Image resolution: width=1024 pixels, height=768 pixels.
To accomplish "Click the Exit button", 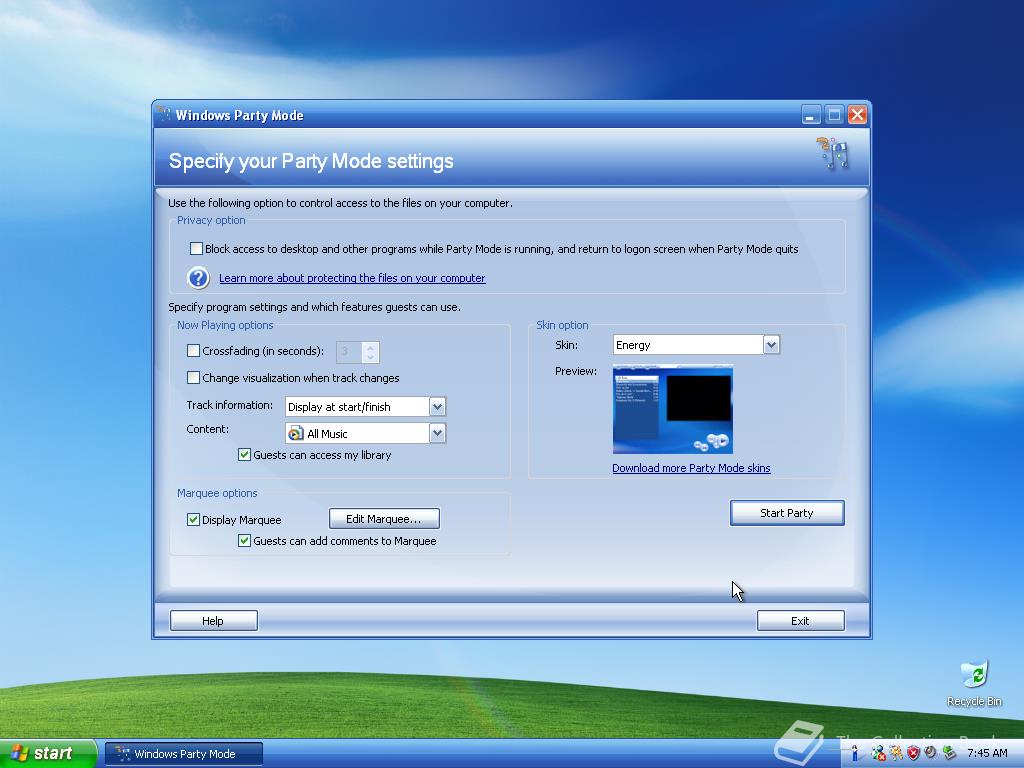I will pyautogui.click(x=801, y=620).
